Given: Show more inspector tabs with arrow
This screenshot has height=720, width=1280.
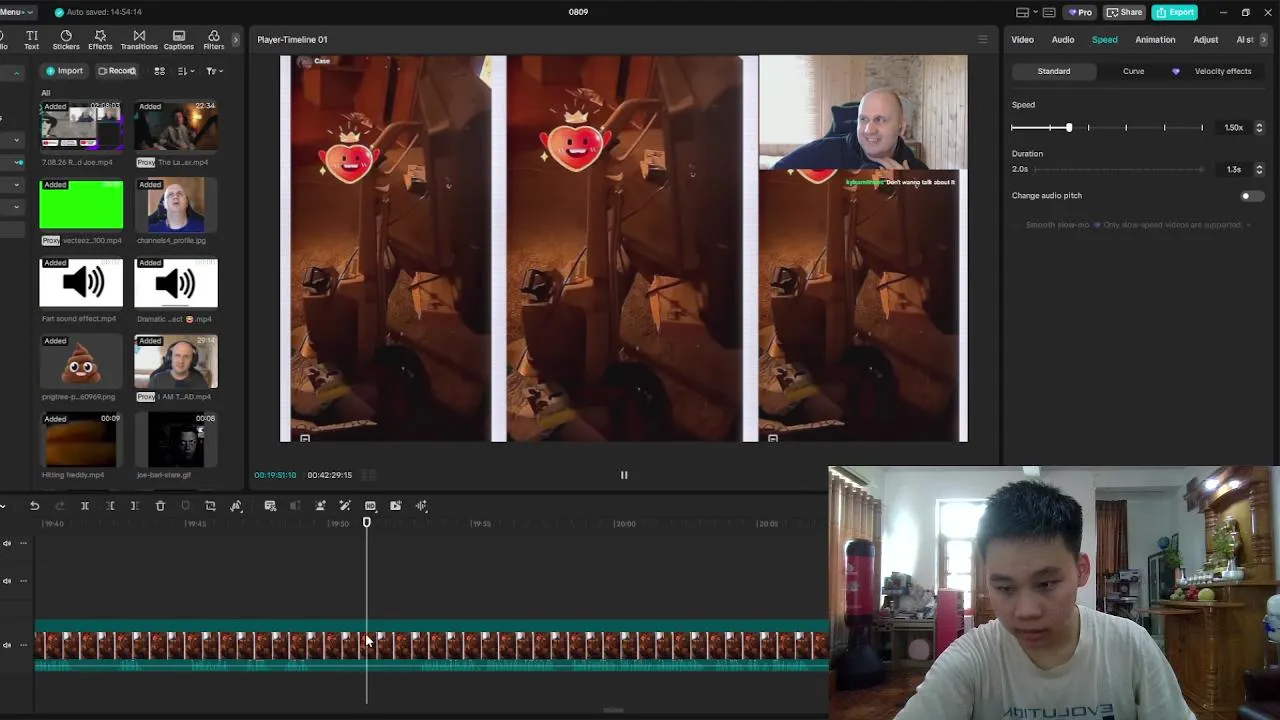Looking at the screenshot, I should click(x=1264, y=40).
